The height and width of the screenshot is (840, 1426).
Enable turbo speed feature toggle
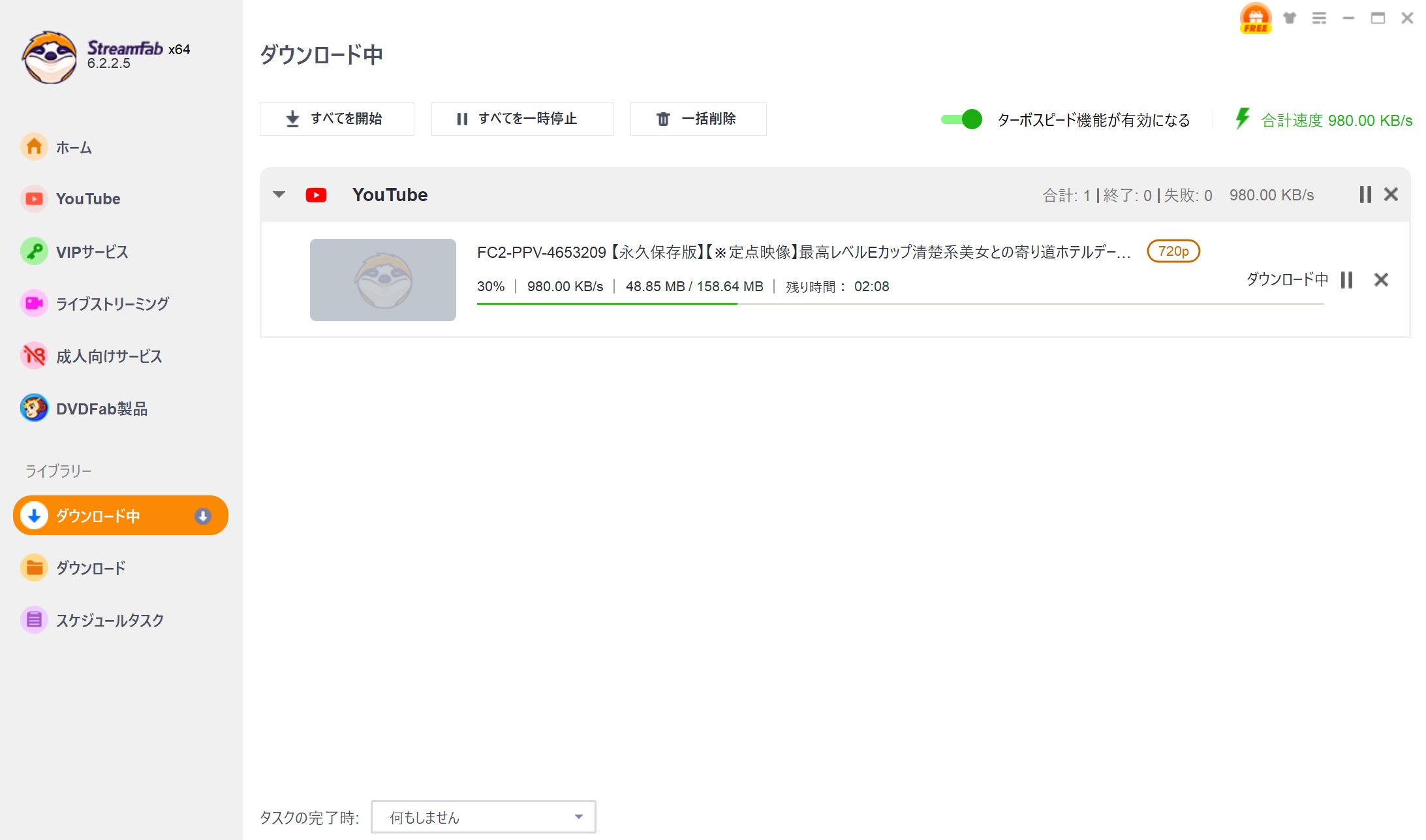[x=961, y=119]
